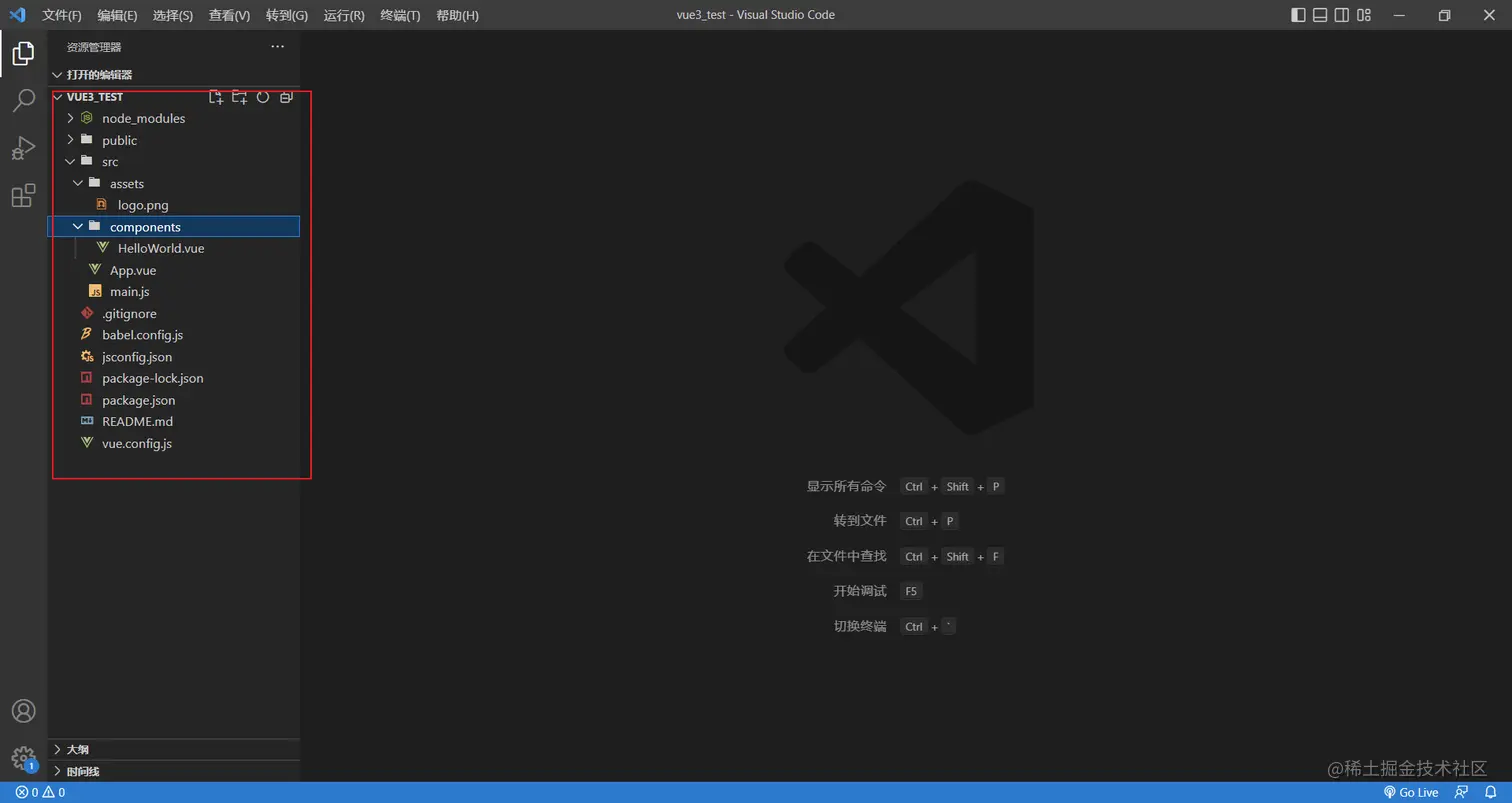Viewport: 1512px width, 803px height.
Task: Open the Manage gear icon
Action: click(x=23, y=759)
